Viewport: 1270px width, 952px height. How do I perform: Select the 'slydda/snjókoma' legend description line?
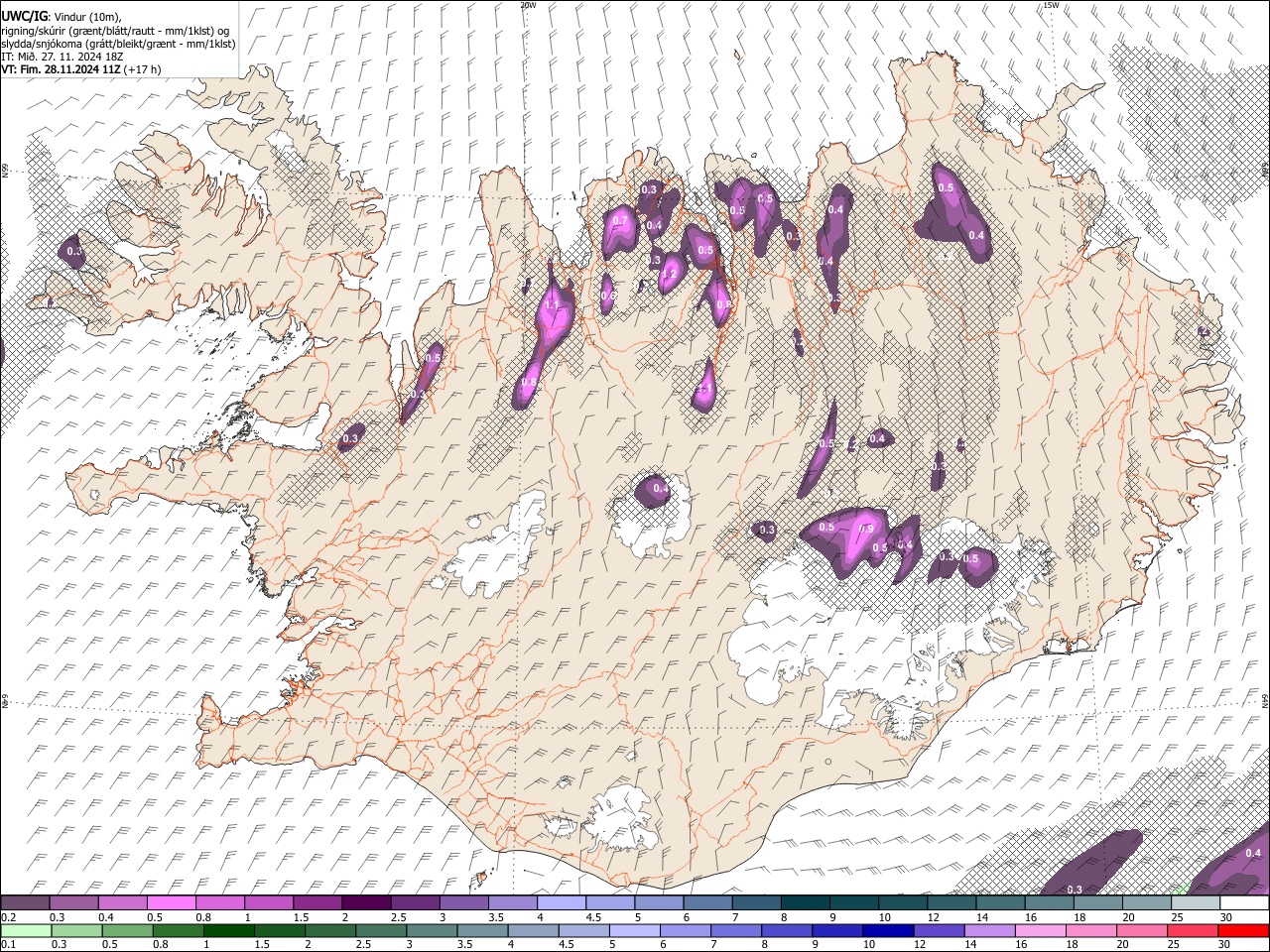[119, 44]
